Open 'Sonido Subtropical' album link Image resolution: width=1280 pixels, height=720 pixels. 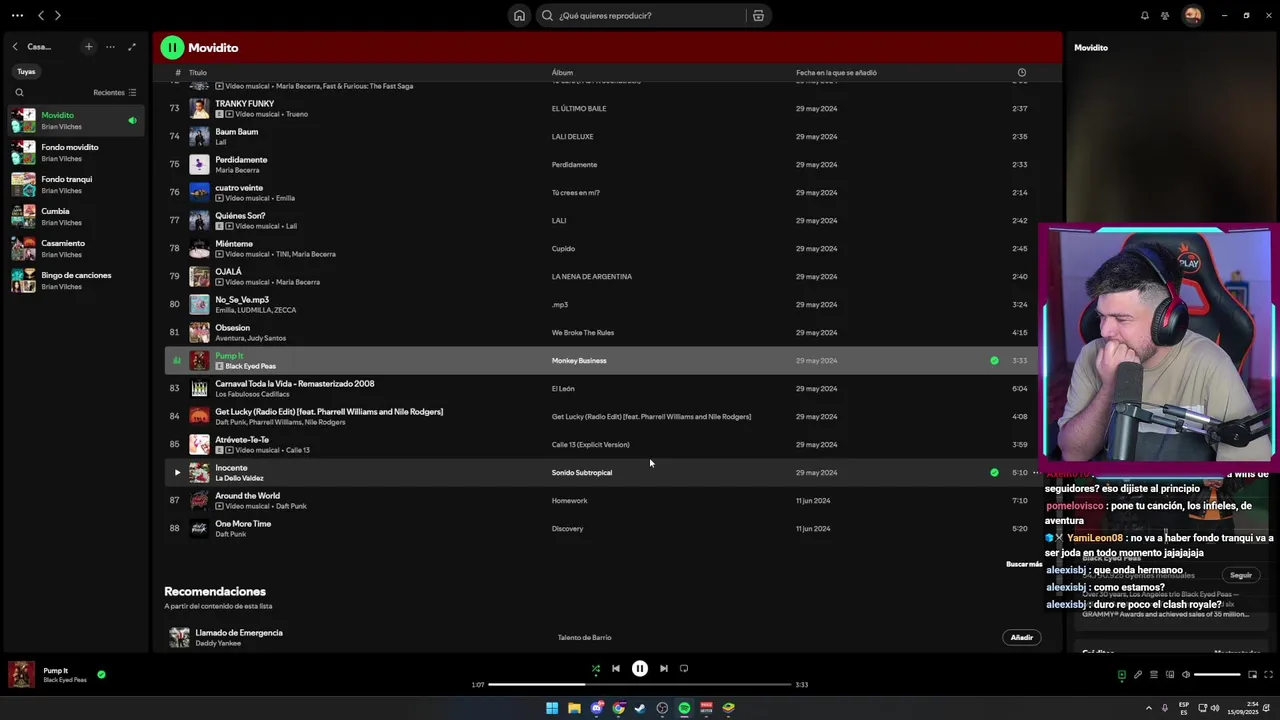582,472
